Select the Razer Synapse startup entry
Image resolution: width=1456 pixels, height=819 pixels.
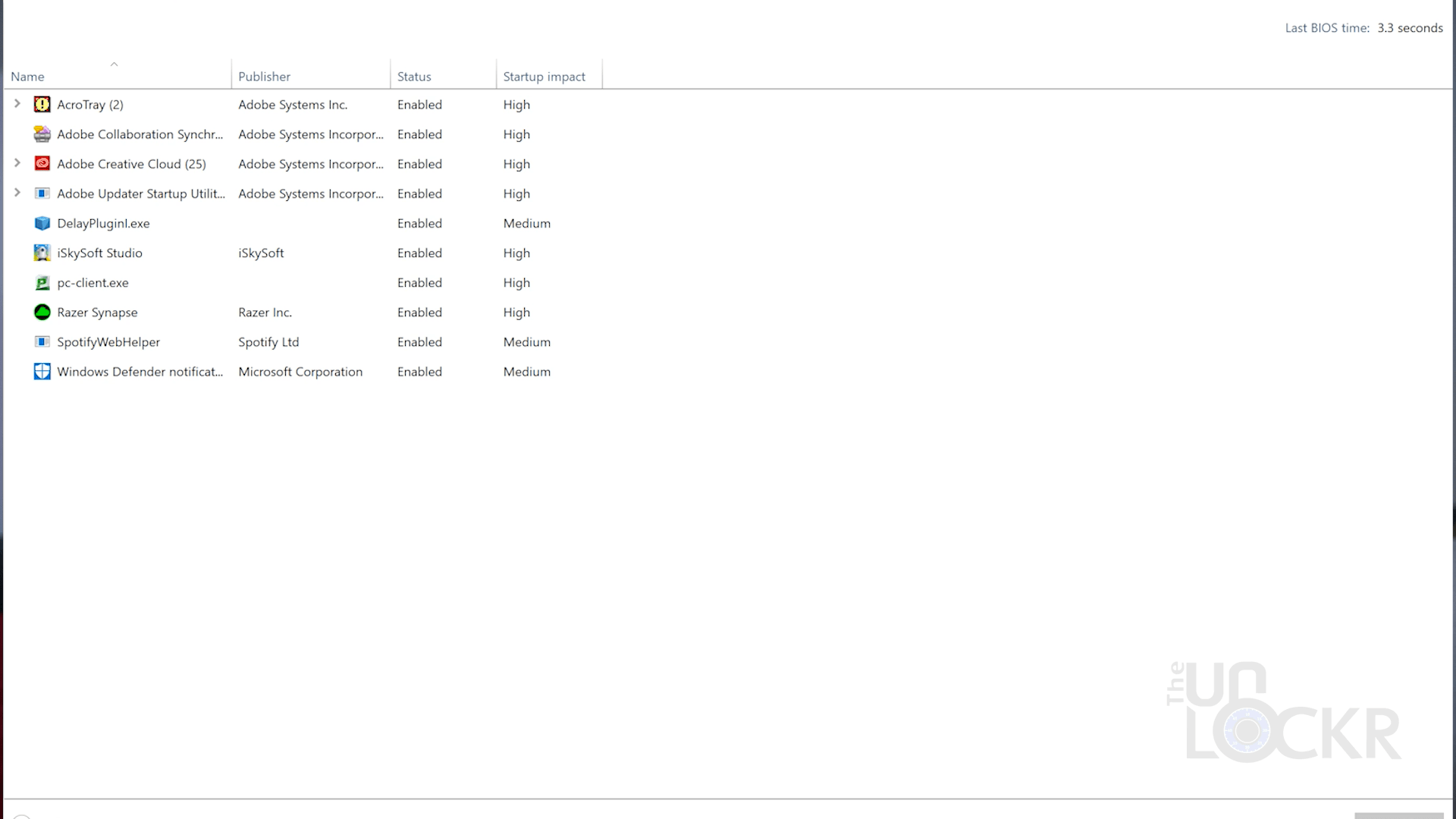coord(97,312)
